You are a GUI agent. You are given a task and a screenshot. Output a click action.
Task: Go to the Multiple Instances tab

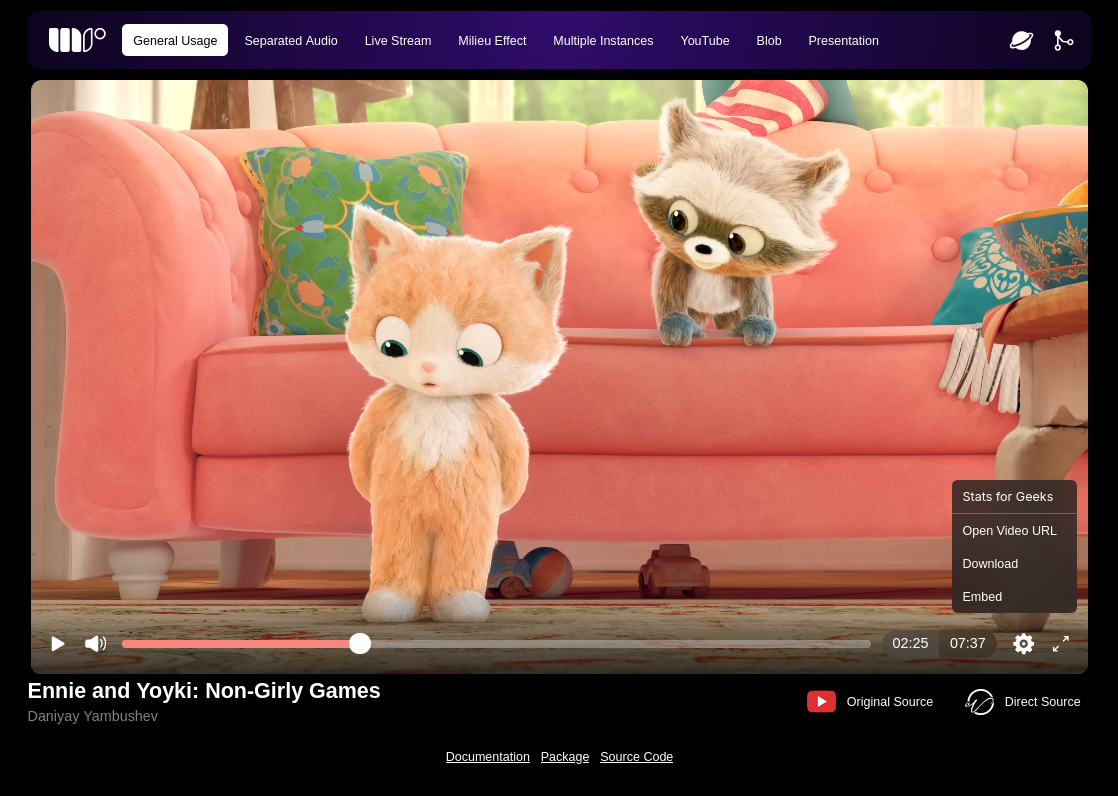click(x=603, y=41)
